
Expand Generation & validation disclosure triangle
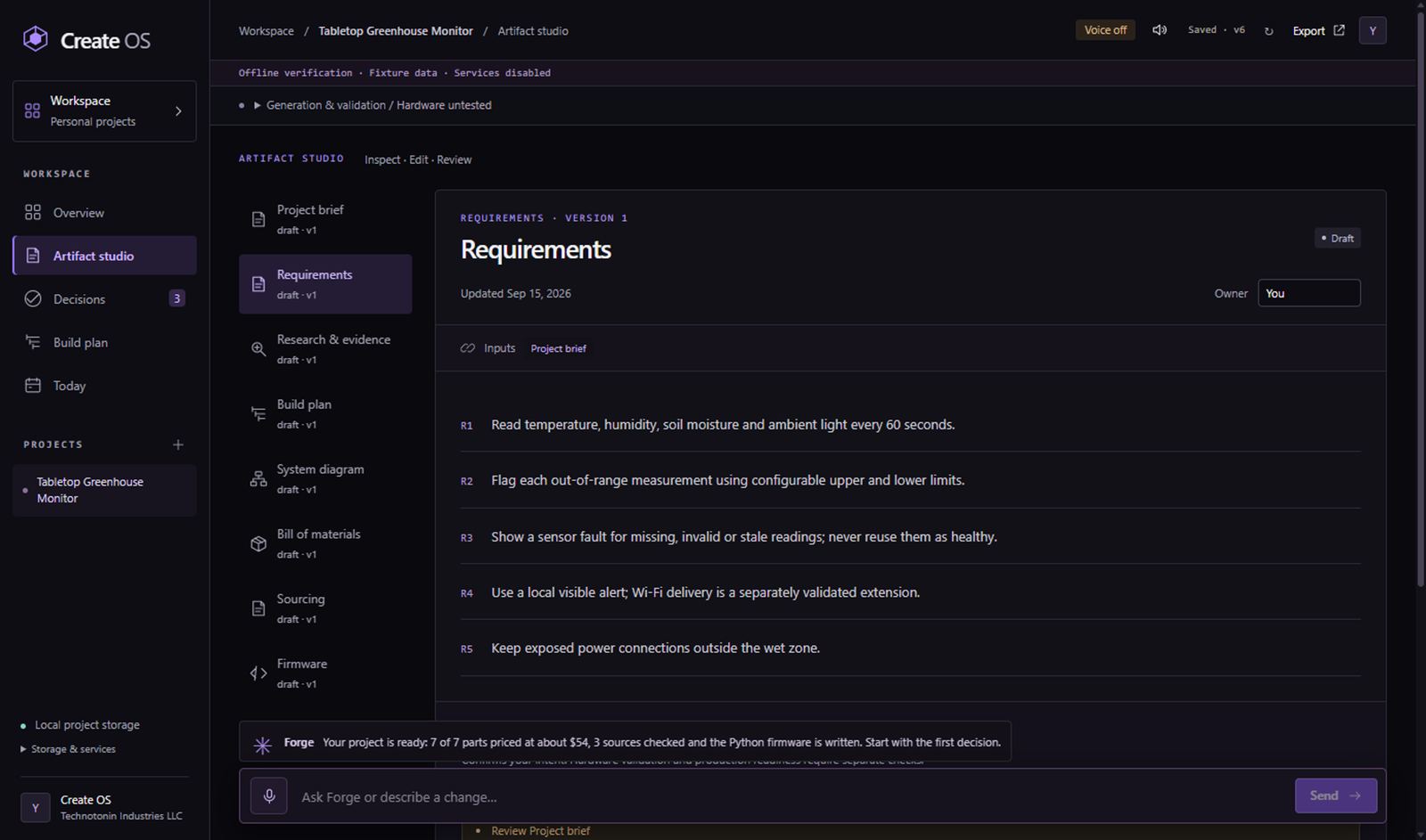point(258,105)
